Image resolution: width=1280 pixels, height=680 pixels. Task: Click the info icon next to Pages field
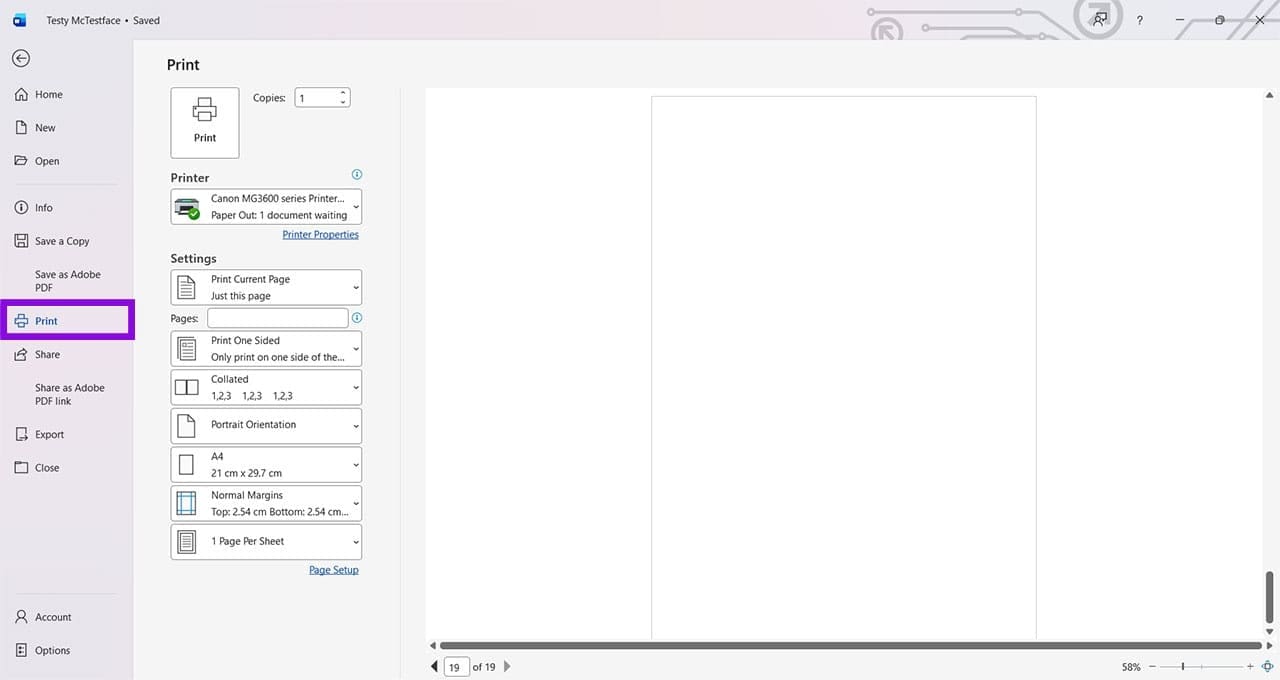tap(357, 318)
